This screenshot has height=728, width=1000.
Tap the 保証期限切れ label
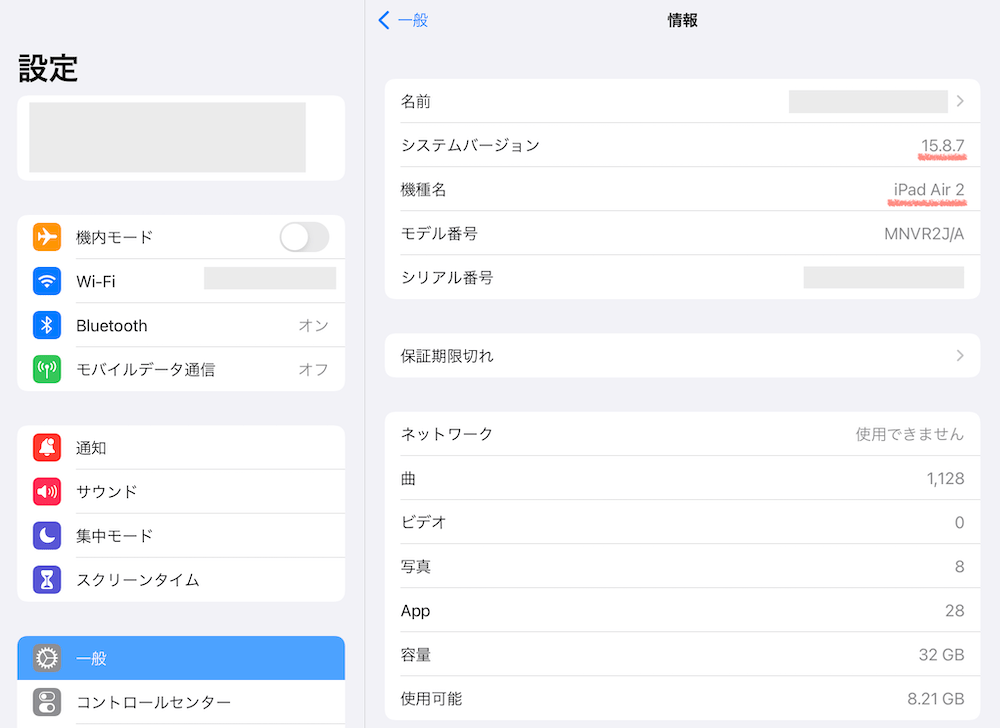[x=447, y=356]
